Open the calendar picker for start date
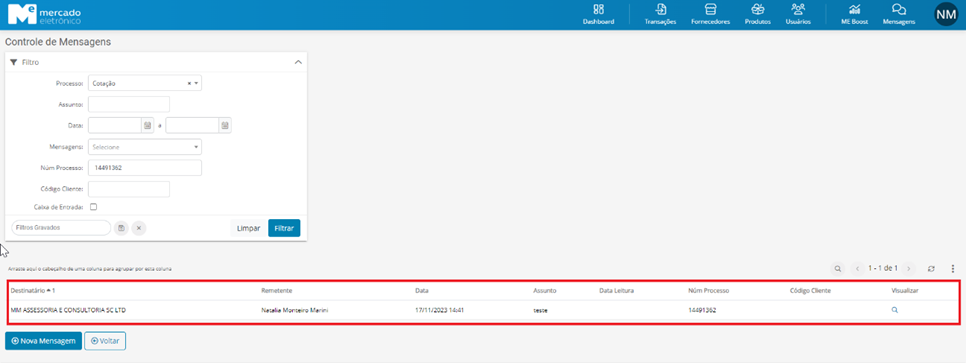Screen dimensions: 966x363 pos(147,126)
